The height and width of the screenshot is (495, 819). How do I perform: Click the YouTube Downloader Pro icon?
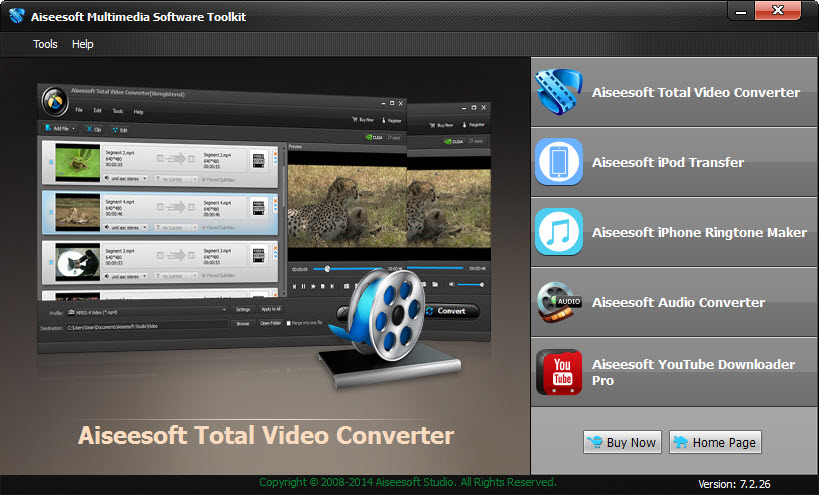(558, 372)
